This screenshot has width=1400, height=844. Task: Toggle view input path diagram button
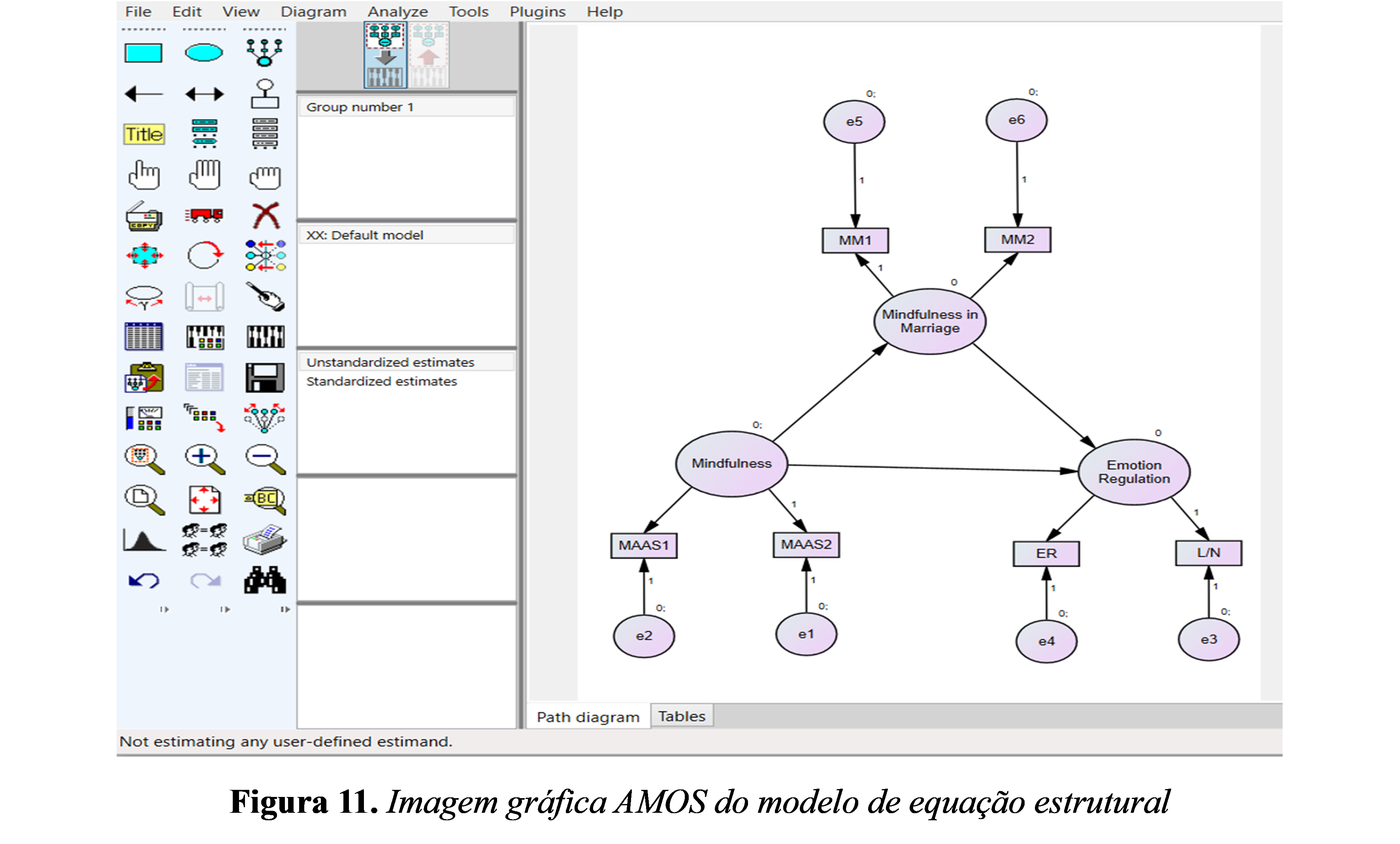(x=385, y=55)
